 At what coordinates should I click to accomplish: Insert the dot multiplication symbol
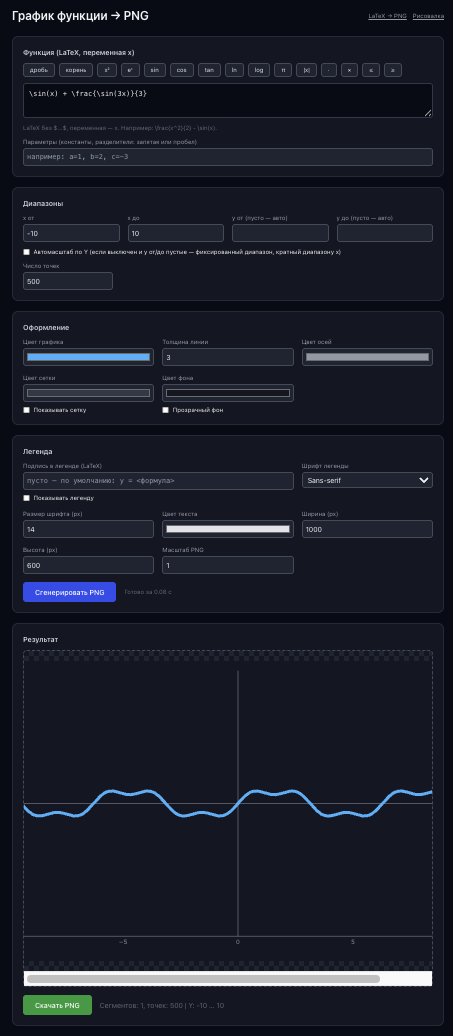pyautogui.click(x=329, y=70)
